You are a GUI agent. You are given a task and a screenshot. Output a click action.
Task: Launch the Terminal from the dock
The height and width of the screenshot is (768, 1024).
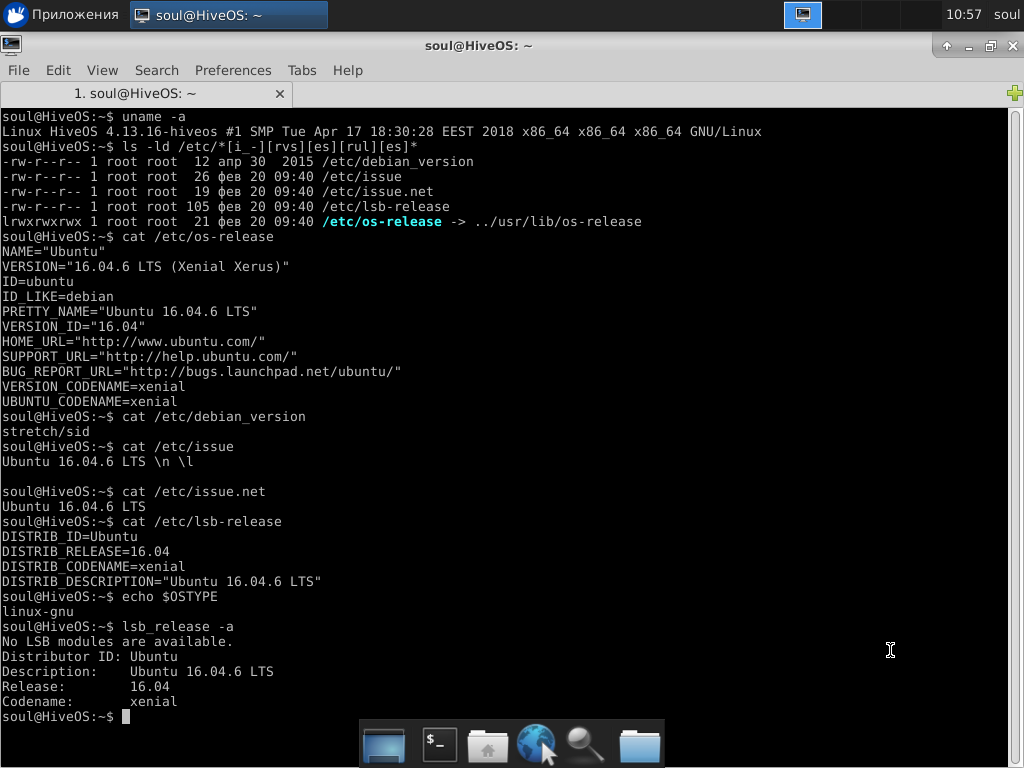[440, 744]
